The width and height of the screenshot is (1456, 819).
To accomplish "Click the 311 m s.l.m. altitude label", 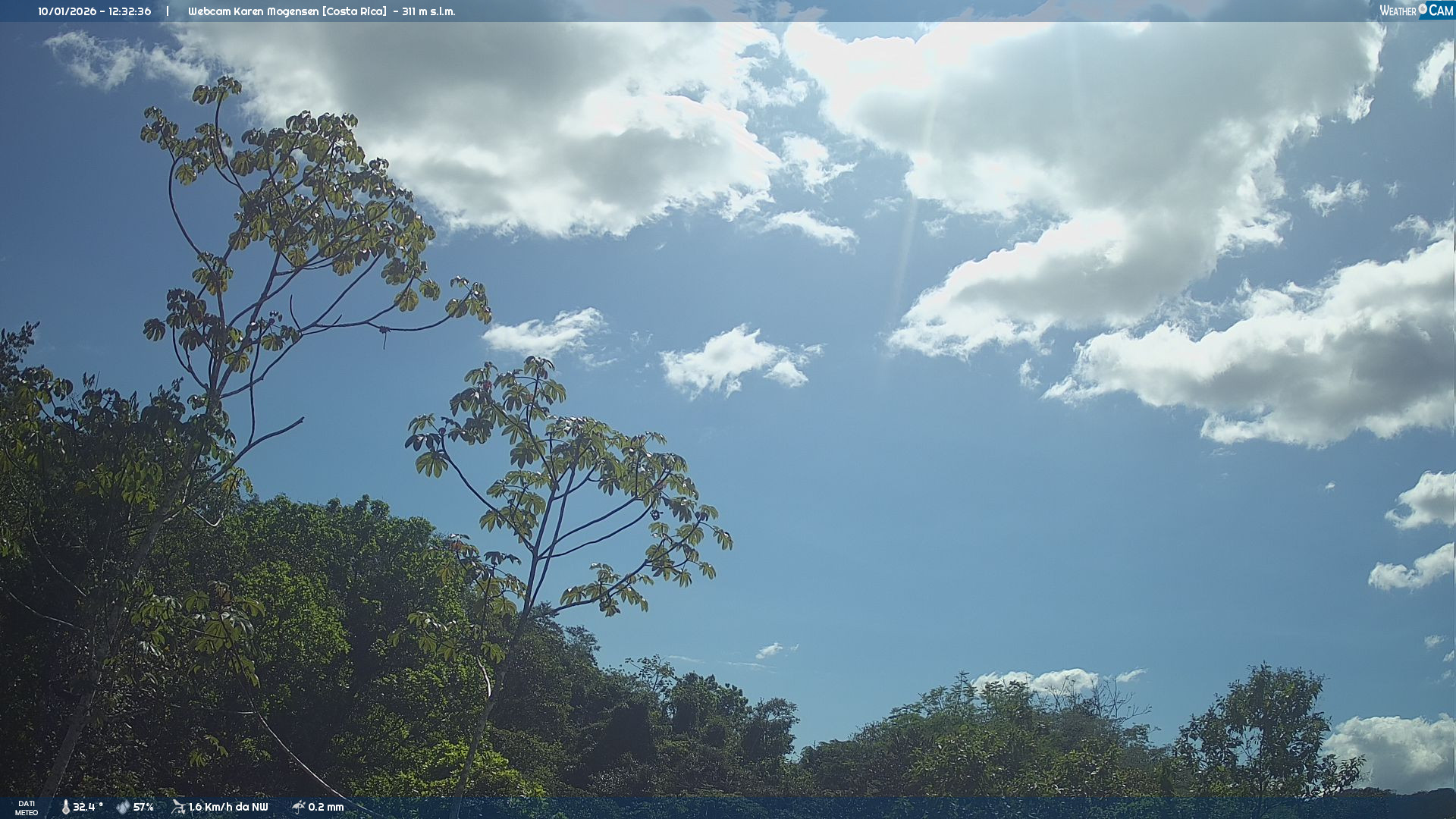I will coord(428,11).
